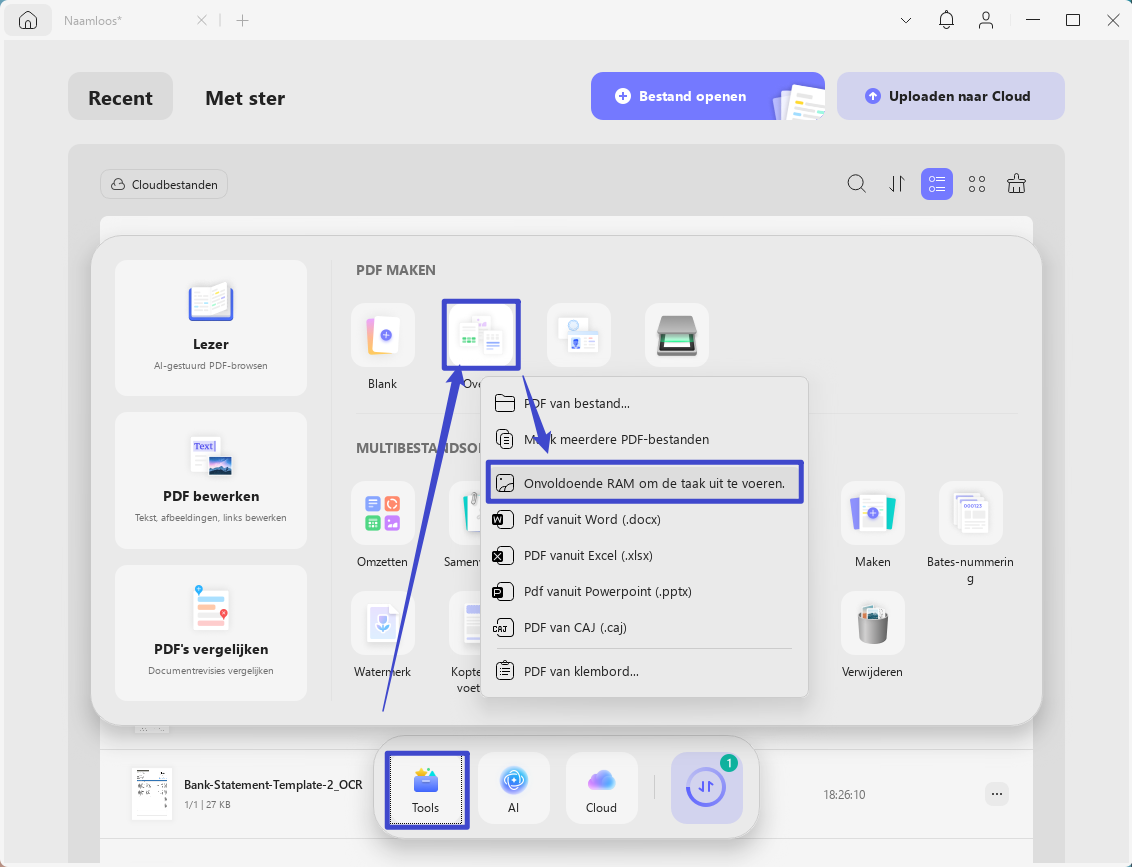Open Bank-Statement-Template-2_OCR thumbnail
This screenshot has height=867, width=1132.
(152, 793)
